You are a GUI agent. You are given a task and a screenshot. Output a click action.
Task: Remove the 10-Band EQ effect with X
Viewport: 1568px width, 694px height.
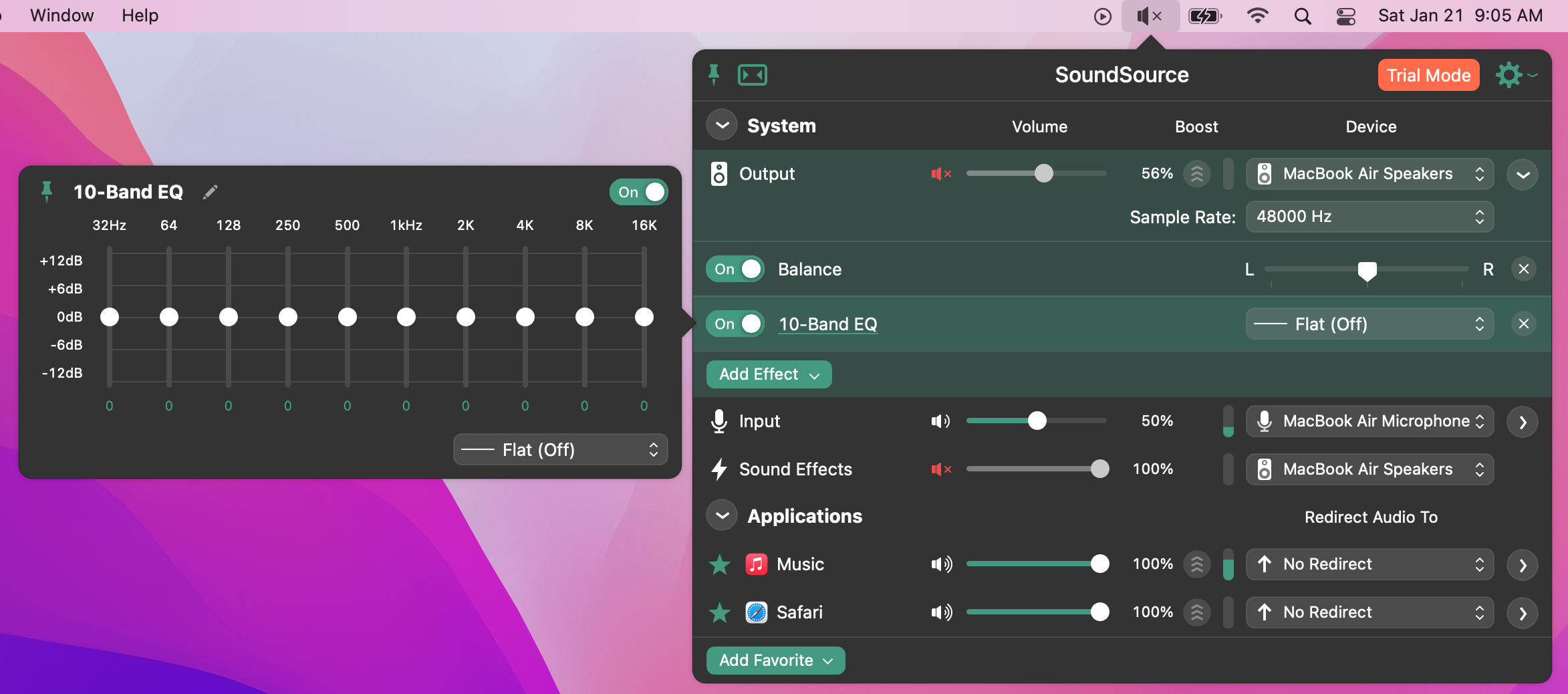point(1524,324)
